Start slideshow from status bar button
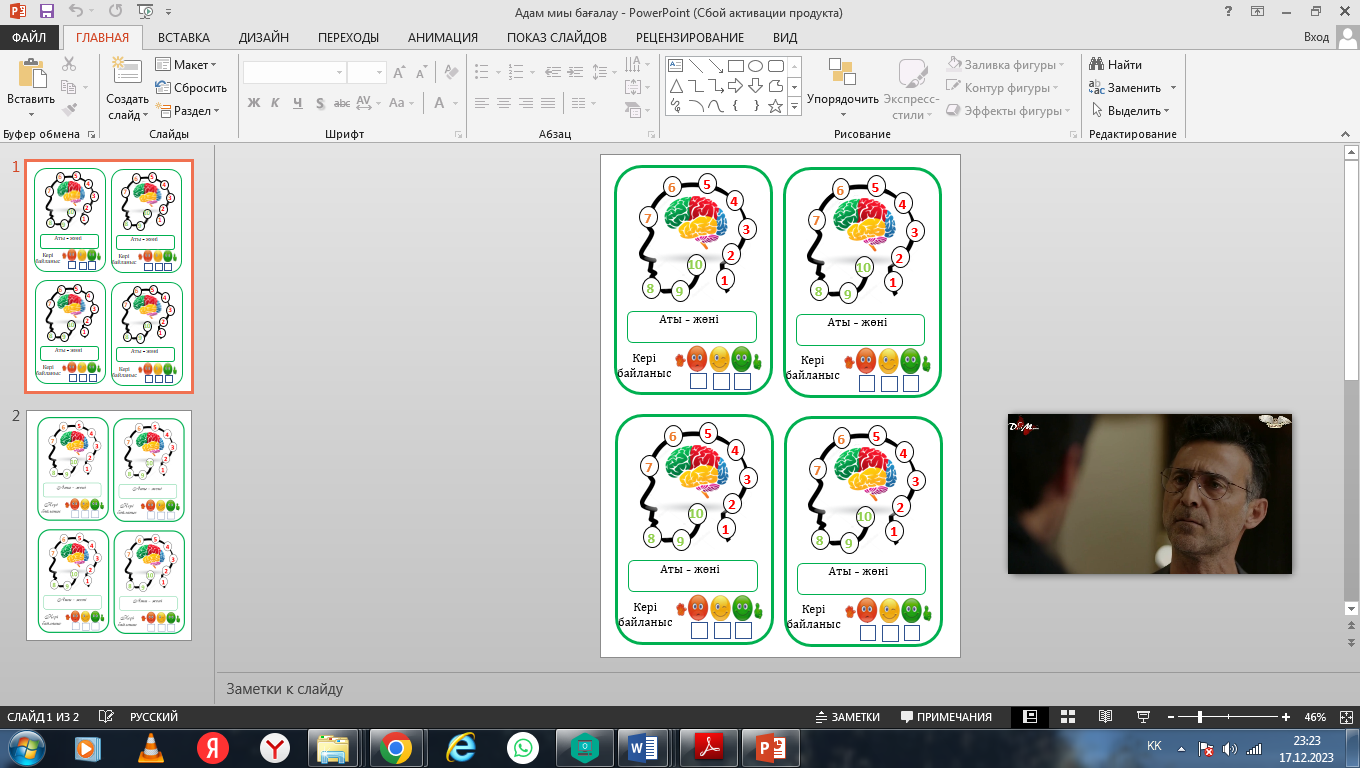Viewport: 1360px width, 768px height. 1143,717
